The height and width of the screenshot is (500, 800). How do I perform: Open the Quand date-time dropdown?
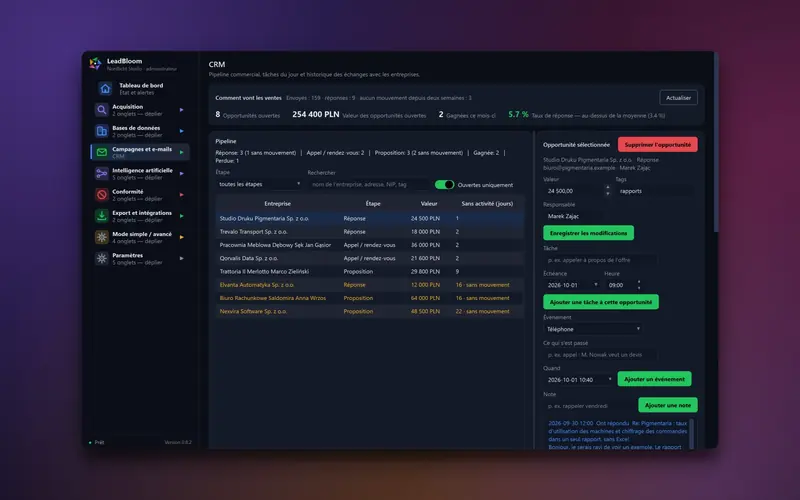coord(579,380)
